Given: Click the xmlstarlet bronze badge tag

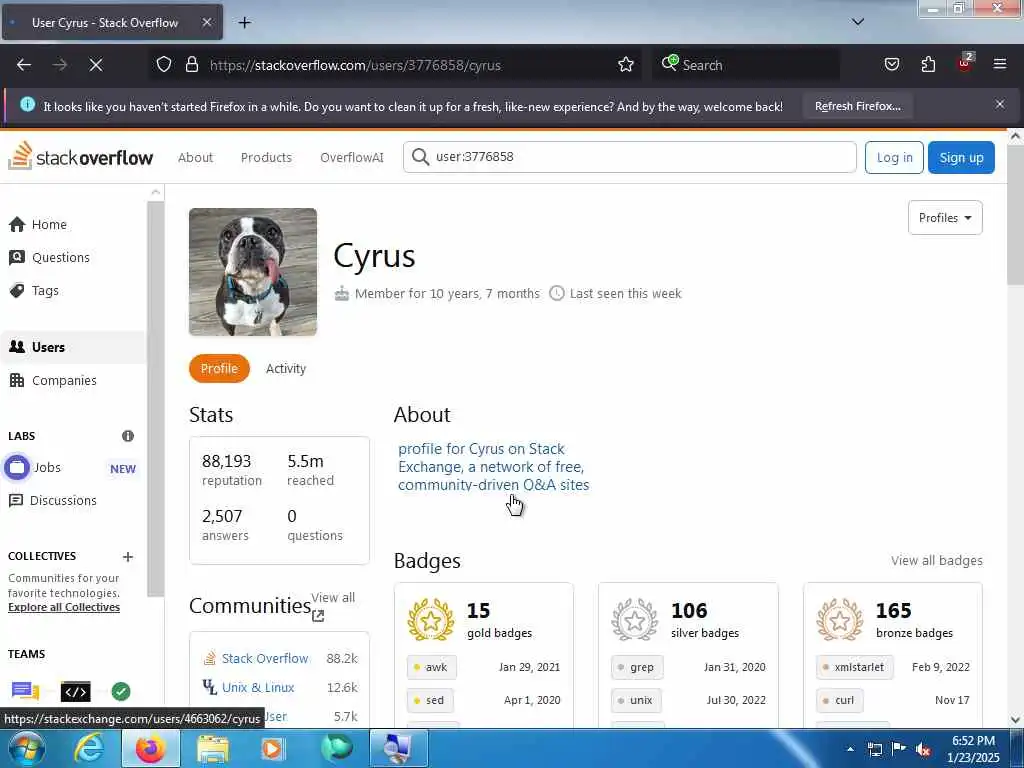Looking at the screenshot, I should [854, 667].
